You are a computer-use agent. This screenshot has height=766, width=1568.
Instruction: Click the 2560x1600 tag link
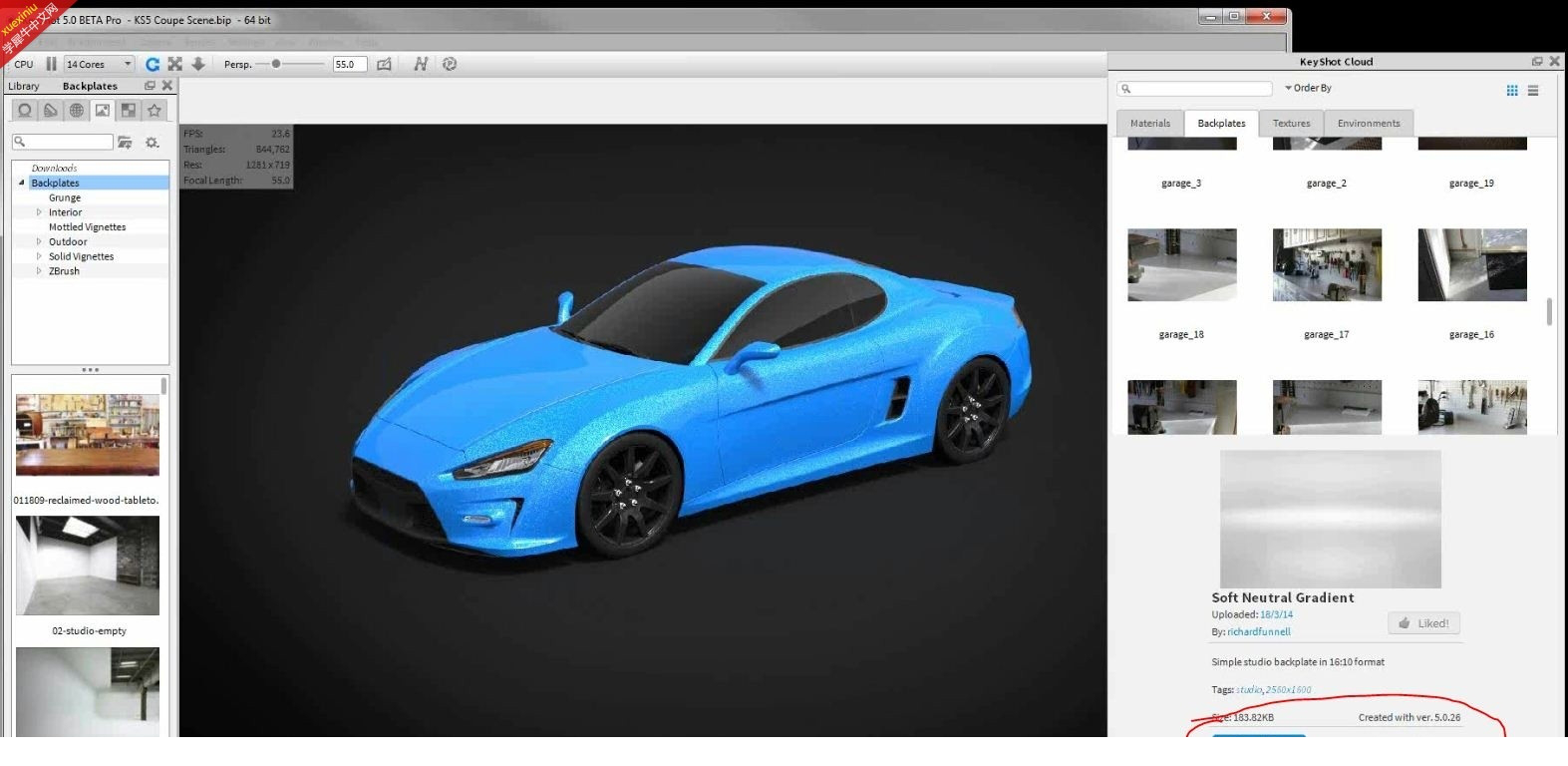click(x=1289, y=689)
